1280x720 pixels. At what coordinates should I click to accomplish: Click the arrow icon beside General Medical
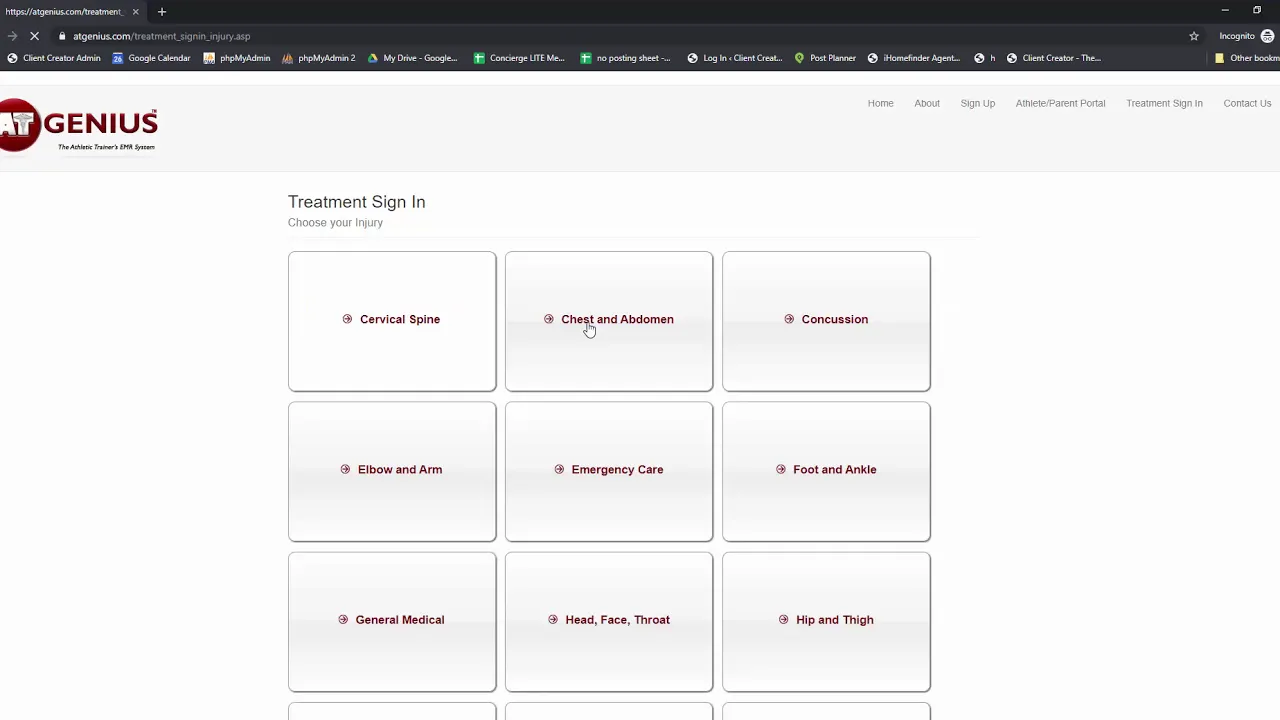343,620
